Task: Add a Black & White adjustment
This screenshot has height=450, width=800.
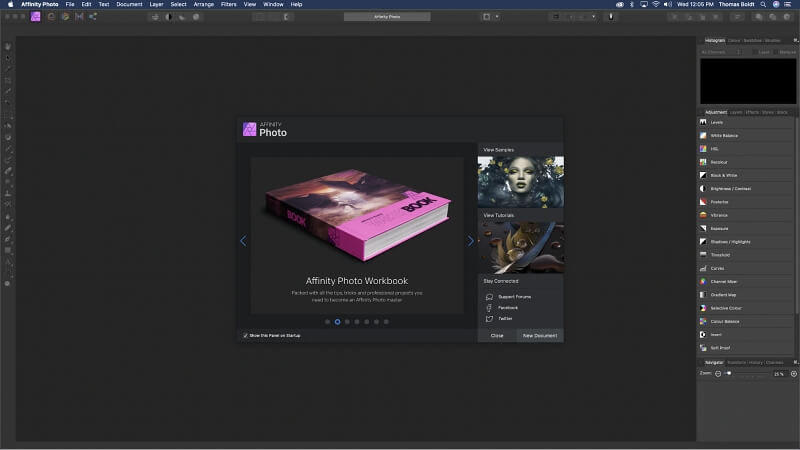Action: click(x=745, y=176)
